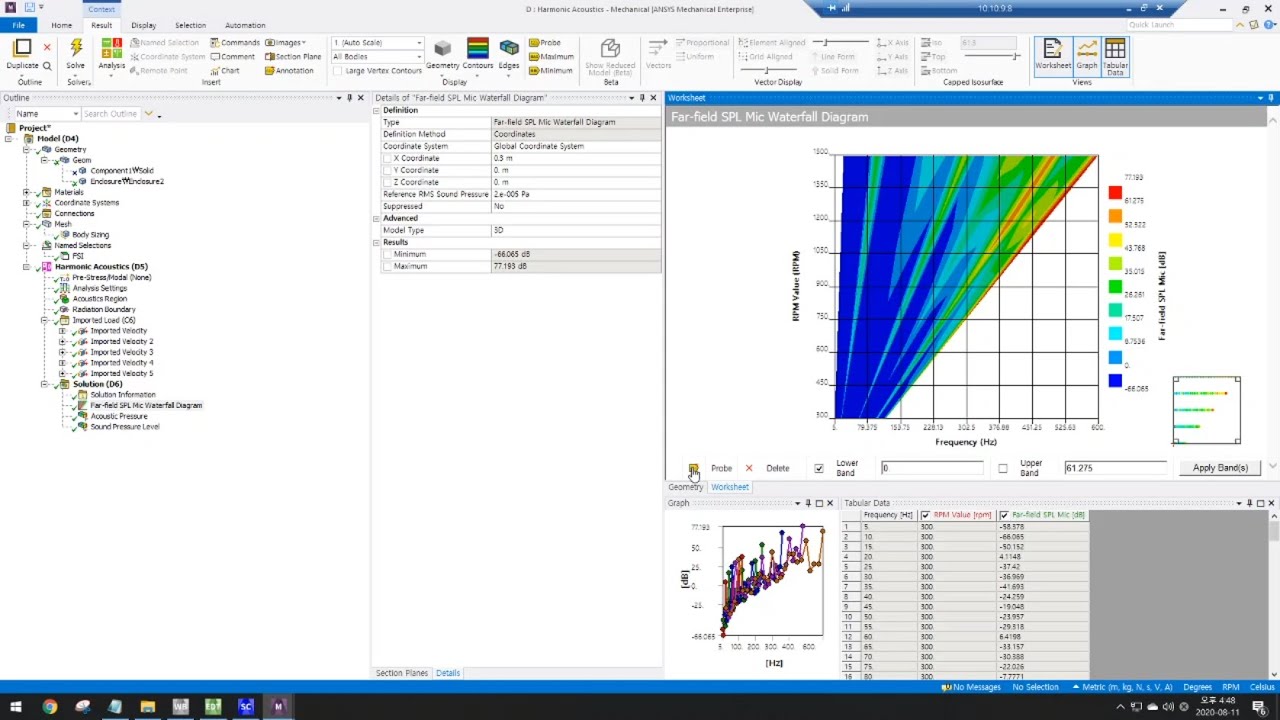Click the Apply Band(s) button

point(1220,468)
